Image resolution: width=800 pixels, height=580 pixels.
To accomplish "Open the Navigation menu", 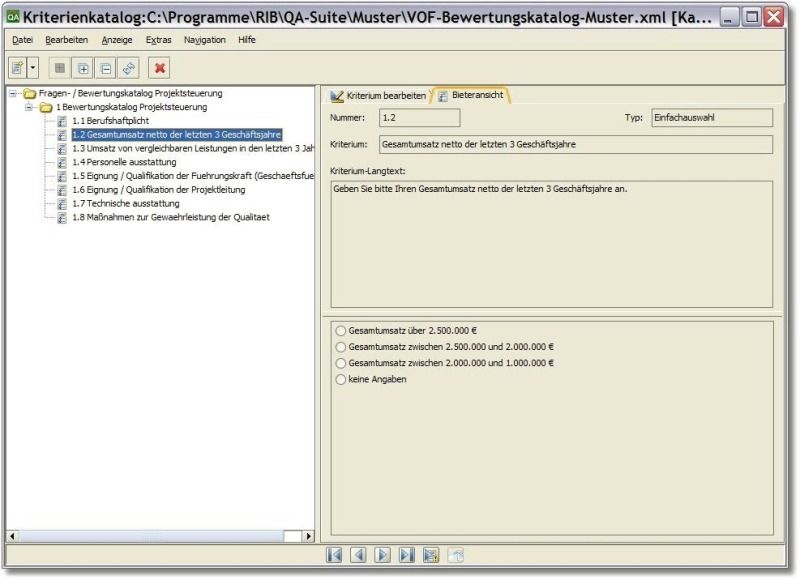I will [205, 40].
